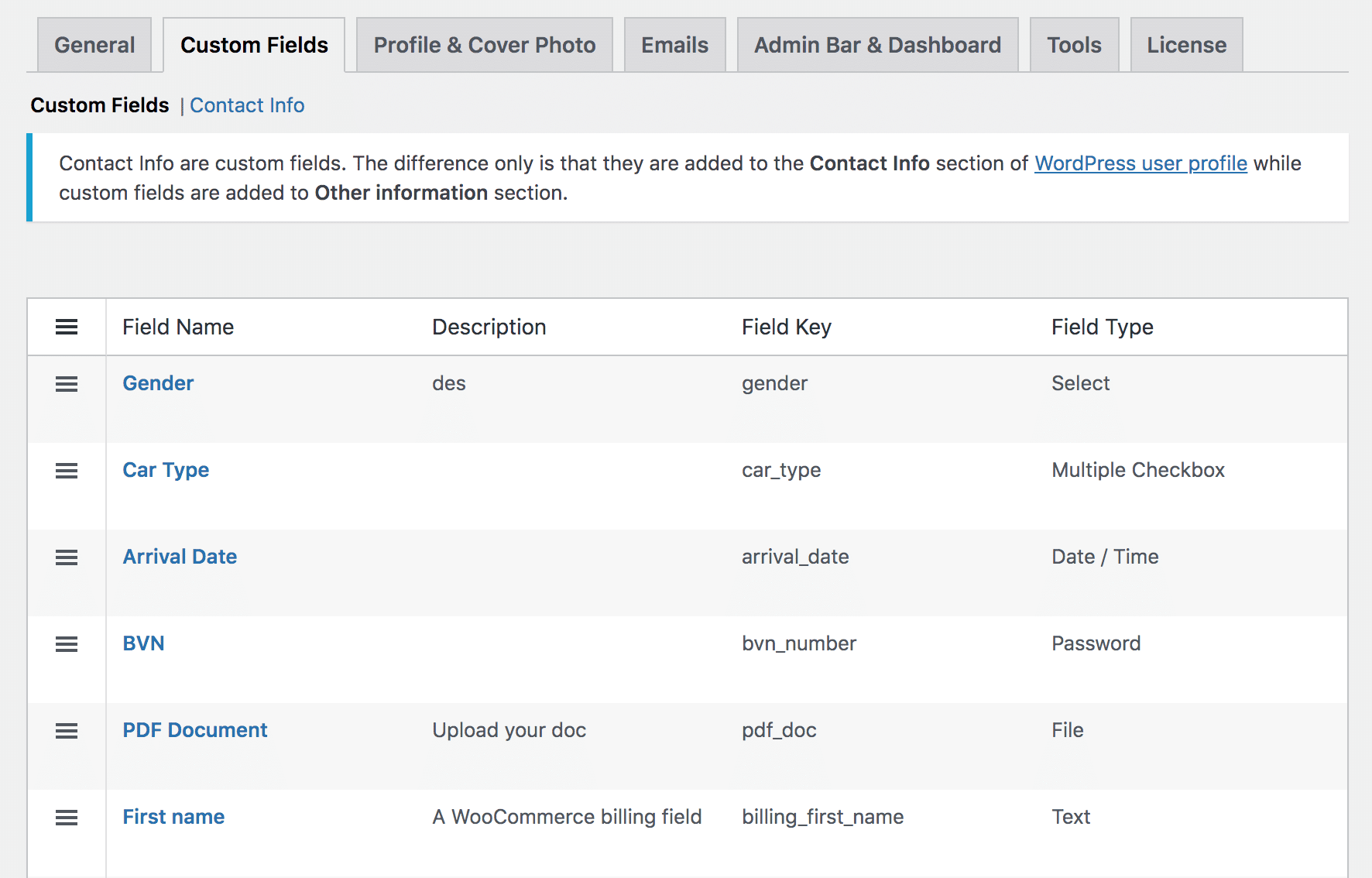This screenshot has height=878, width=1372.
Task: Select the Tools tab
Action: 1074,45
